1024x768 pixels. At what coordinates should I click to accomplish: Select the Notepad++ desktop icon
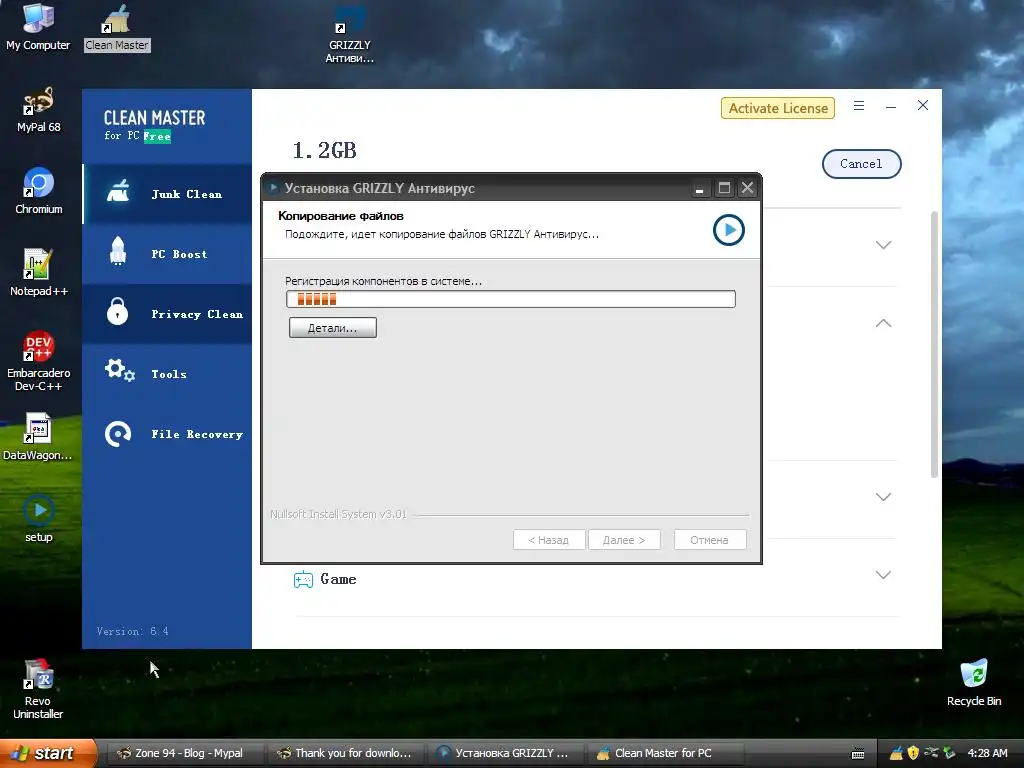pos(38,273)
